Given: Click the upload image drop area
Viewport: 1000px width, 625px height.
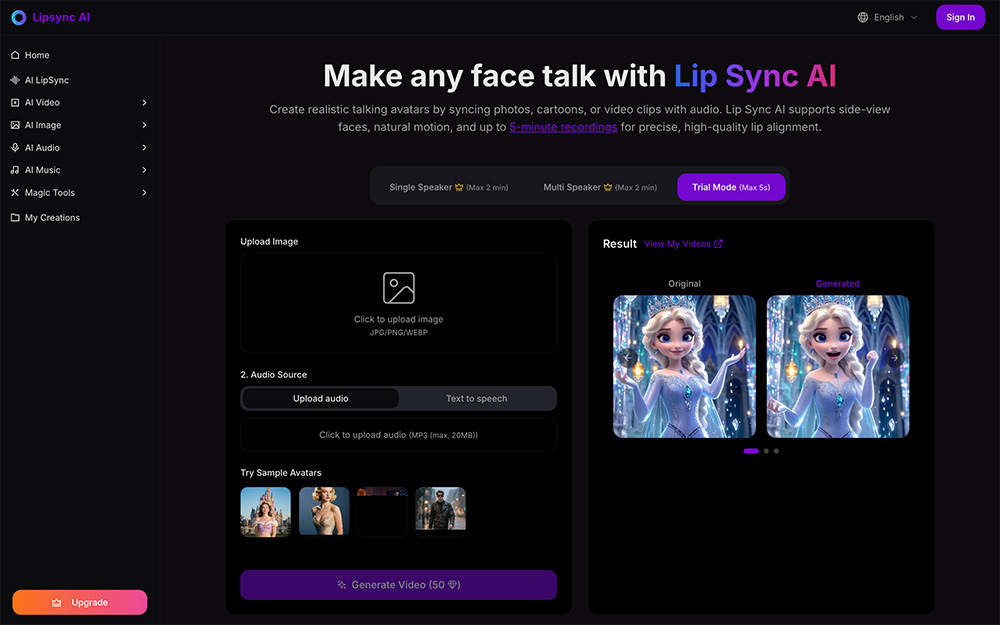Looking at the screenshot, I should click(399, 303).
